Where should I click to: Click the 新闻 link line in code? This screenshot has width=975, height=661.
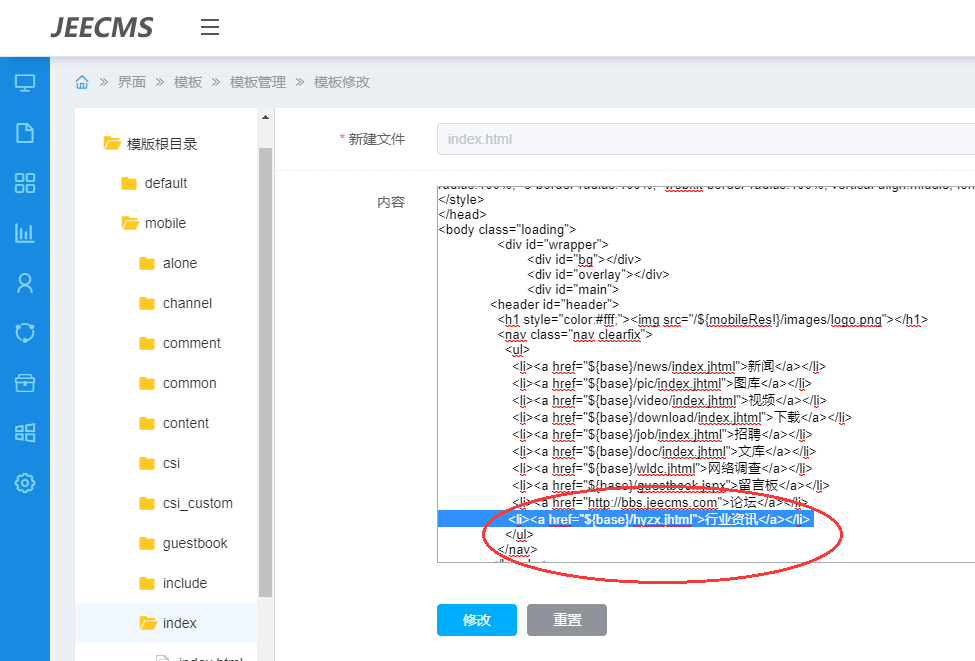[x=669, y=367]
